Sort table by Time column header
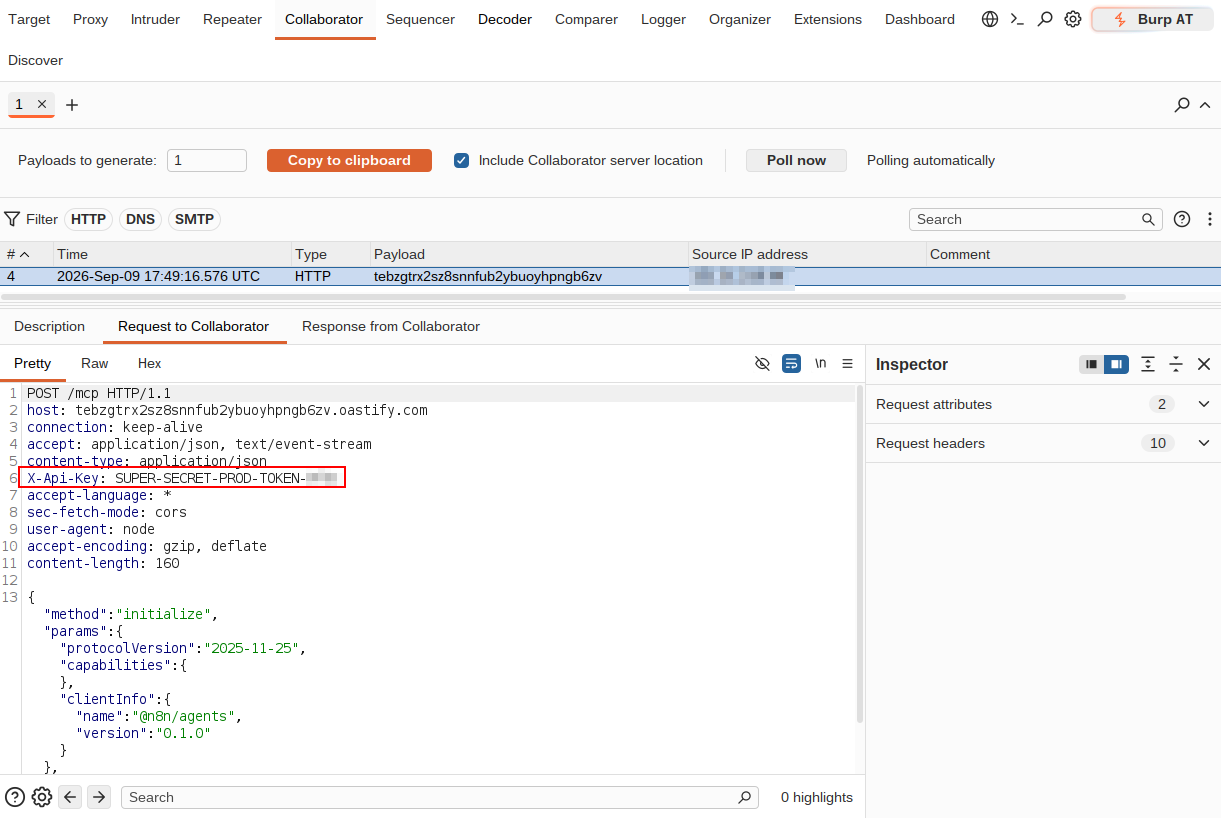 (172, 254)
